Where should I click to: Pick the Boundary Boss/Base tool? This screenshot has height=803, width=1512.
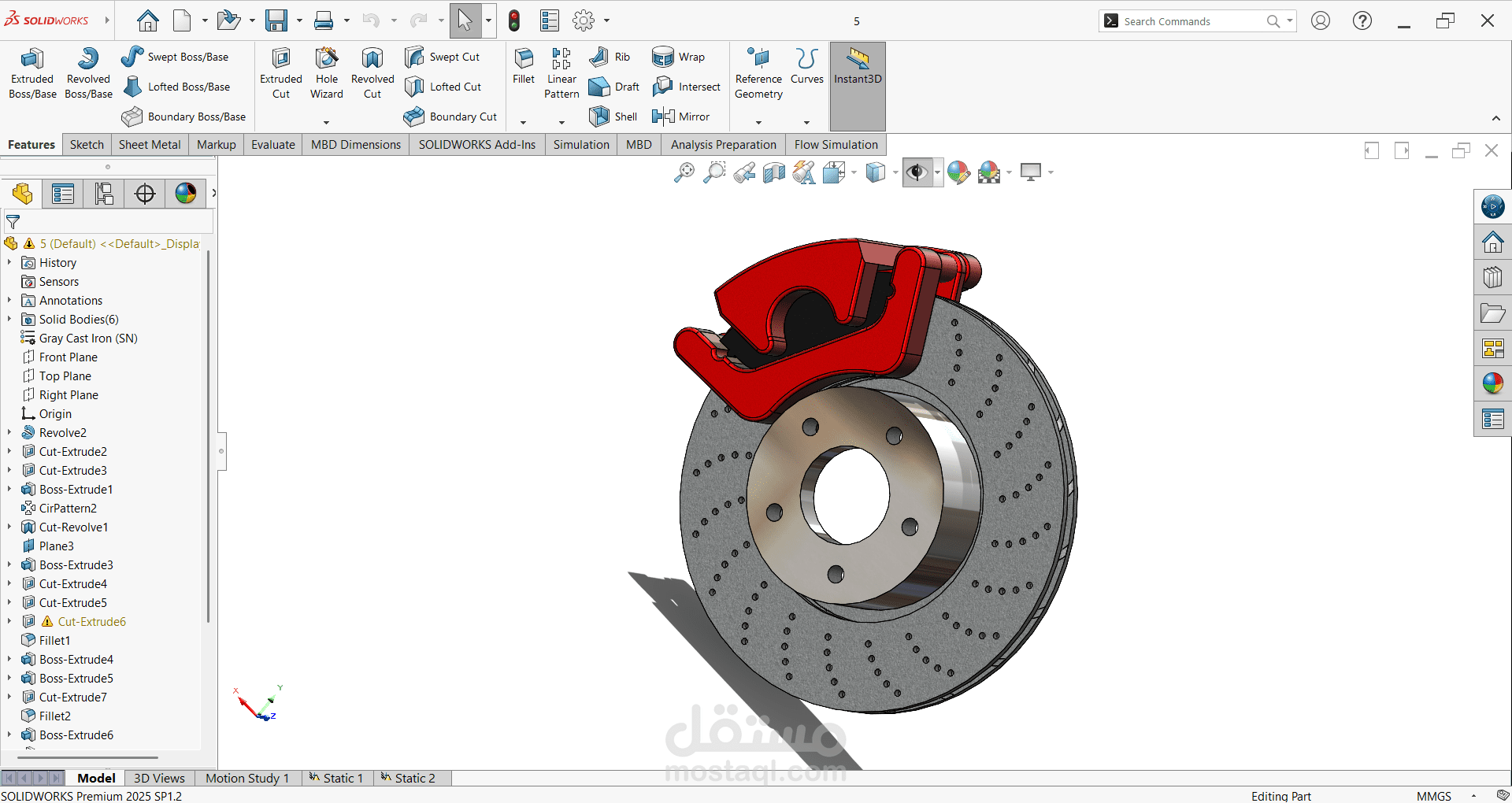coord(183,117)
